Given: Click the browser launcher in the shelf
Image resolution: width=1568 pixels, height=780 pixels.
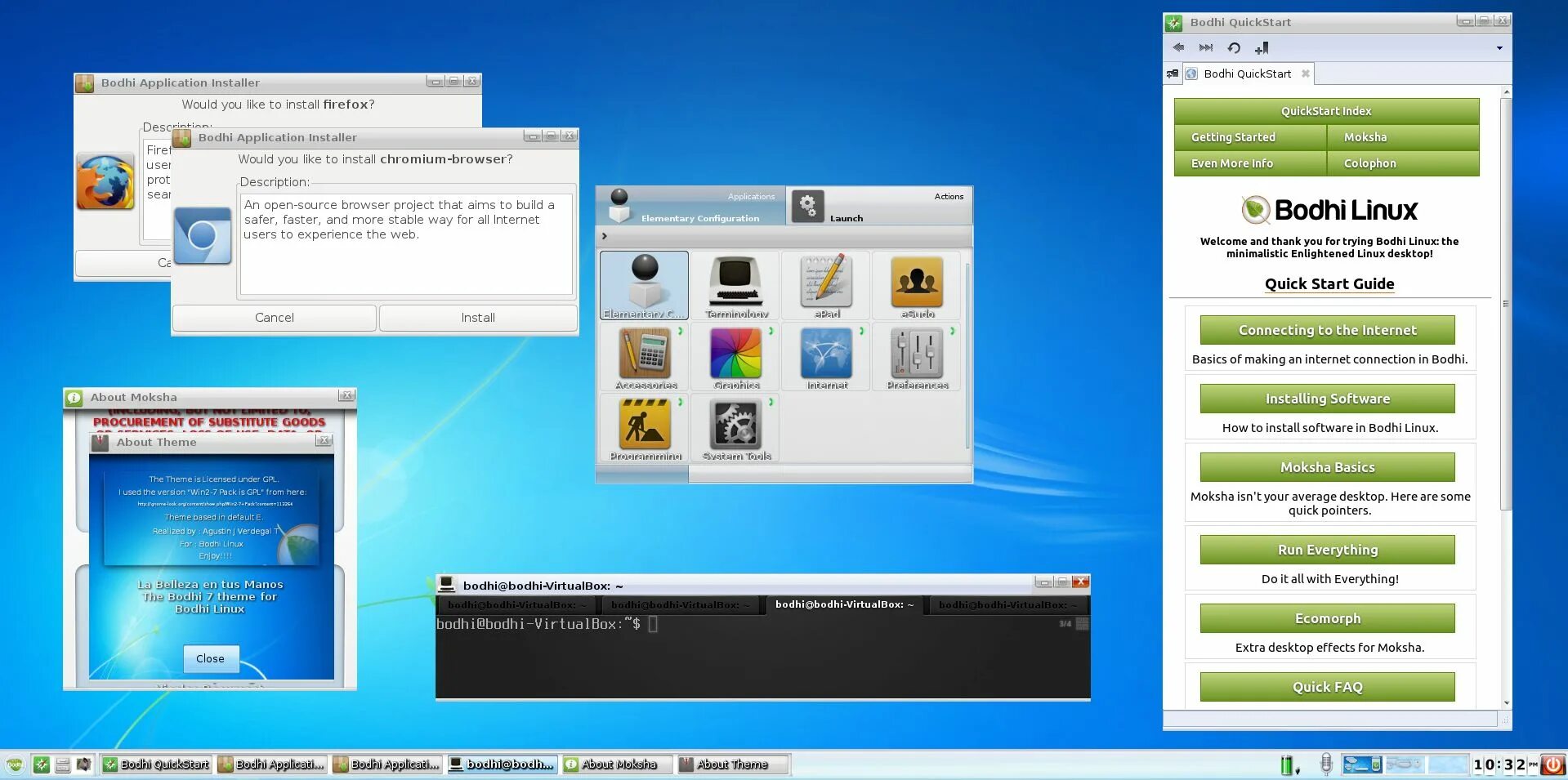Looking at the screenshot, I should [x=41, y=764].
